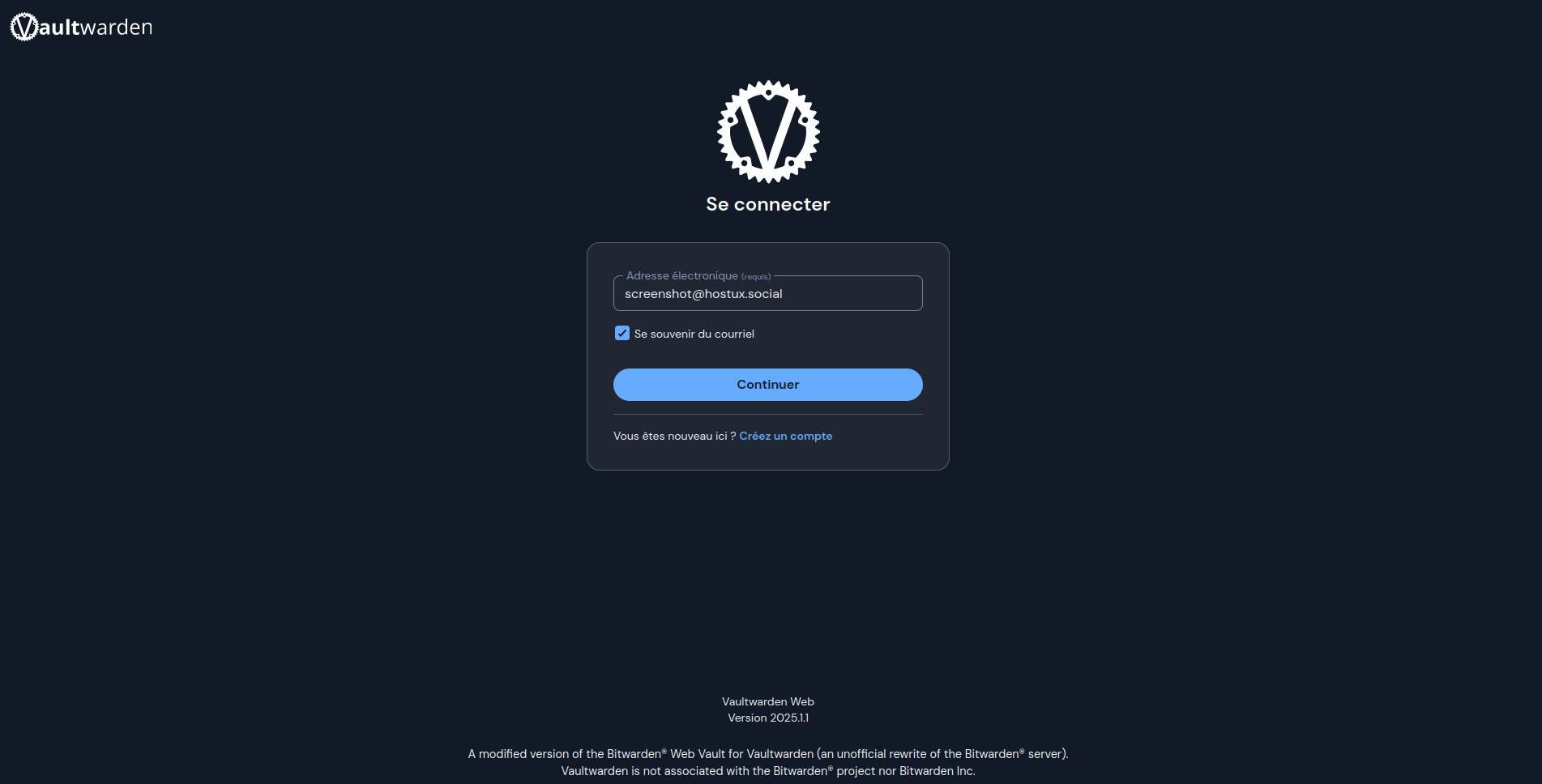Click the "Version 2025.1.1" footer text
The width and height of the screenshot is (1542, 784).
pyautogui.click(x=768, y=718)
